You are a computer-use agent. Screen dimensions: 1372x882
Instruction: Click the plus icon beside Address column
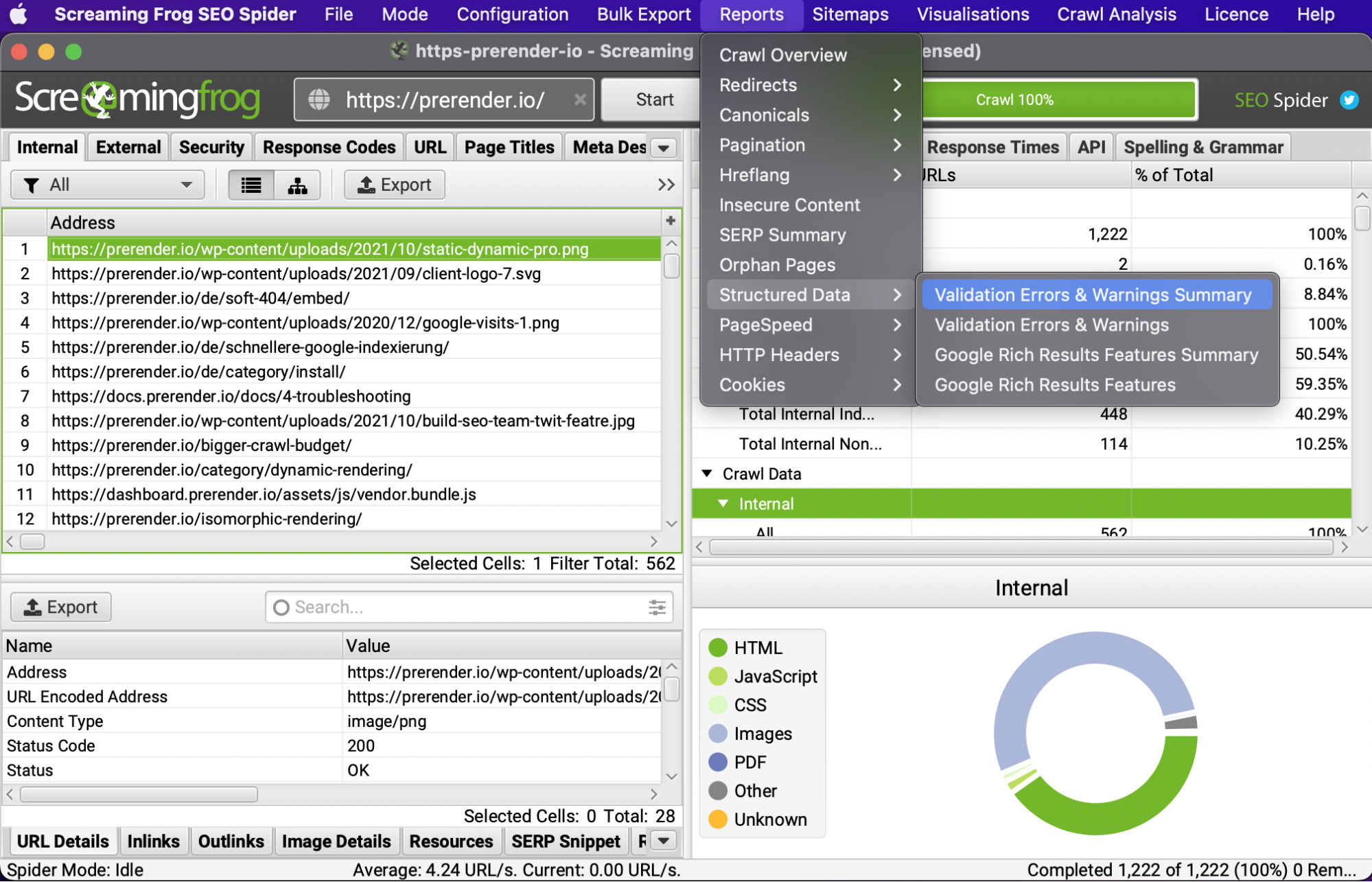[x=671, y=221]
